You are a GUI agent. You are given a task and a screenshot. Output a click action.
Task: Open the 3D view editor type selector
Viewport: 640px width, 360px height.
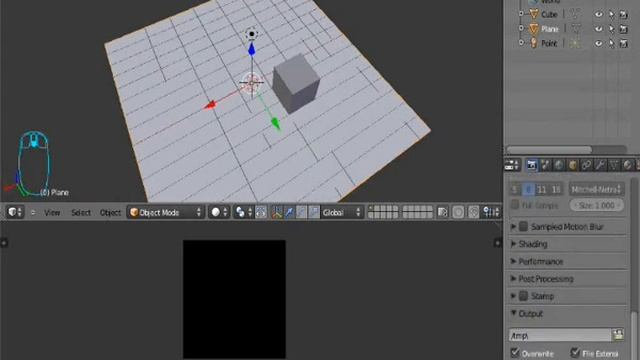(x=15, y=212)
